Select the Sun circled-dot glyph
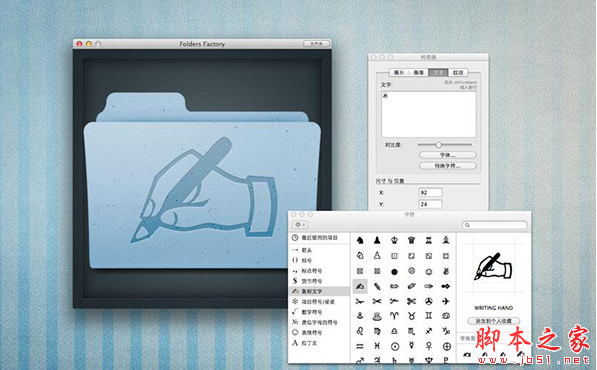This screenshot has width=597, height=370. point(395,346)
